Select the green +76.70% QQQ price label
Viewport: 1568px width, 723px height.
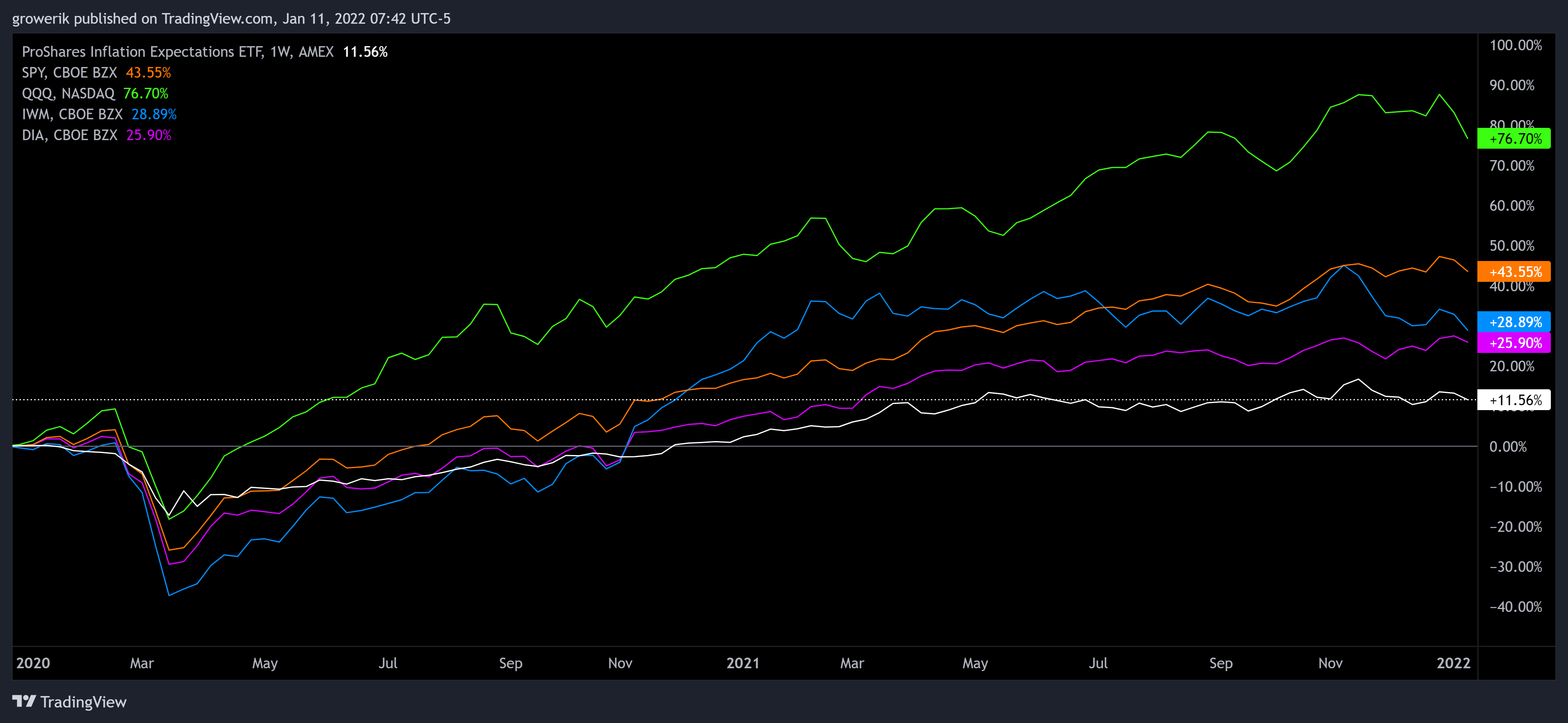coord(1515,139)
